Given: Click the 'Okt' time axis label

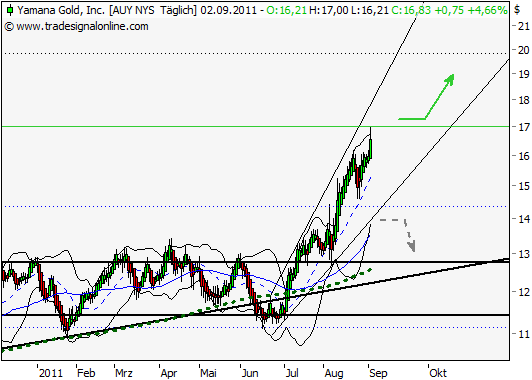Looking at the screenshot, I should click(438, 373).
